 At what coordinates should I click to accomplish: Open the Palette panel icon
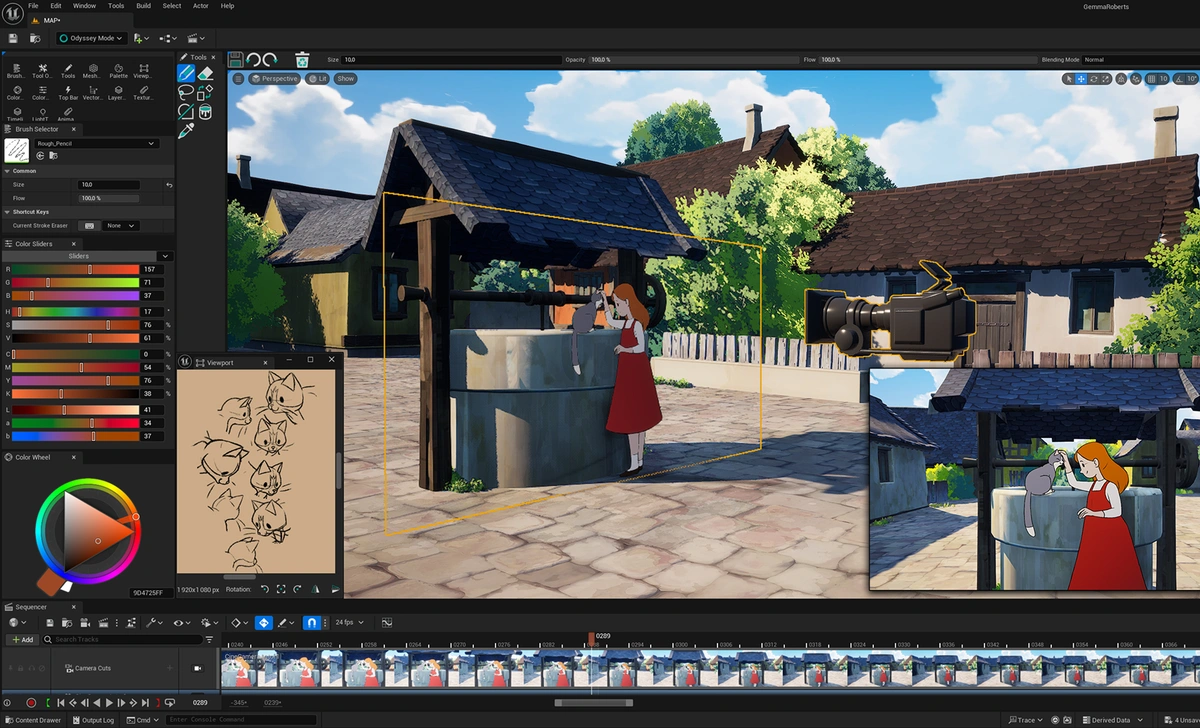(x=118, y=70)
